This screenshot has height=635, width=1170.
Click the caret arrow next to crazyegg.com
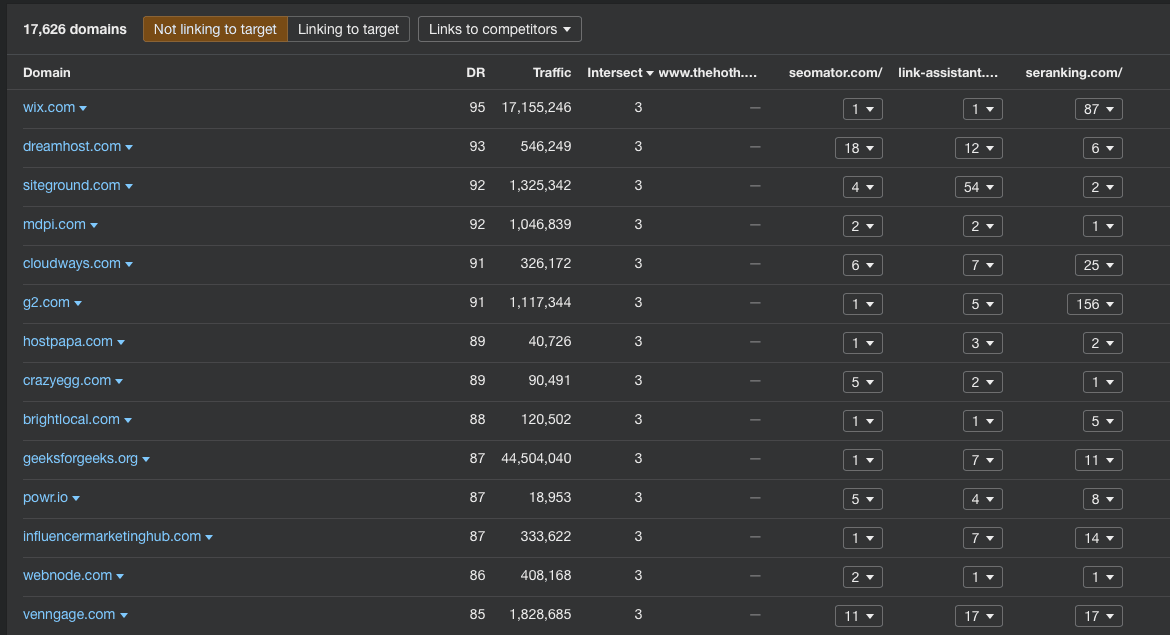119,382
